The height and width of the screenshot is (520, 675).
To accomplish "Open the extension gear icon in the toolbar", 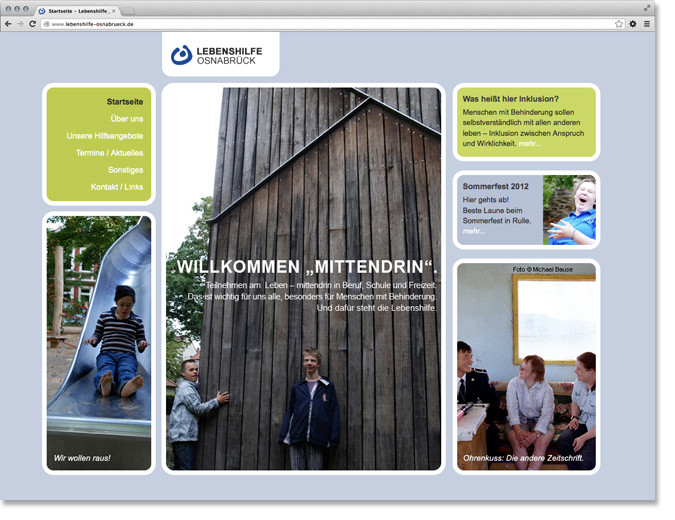I will (633, 24).
